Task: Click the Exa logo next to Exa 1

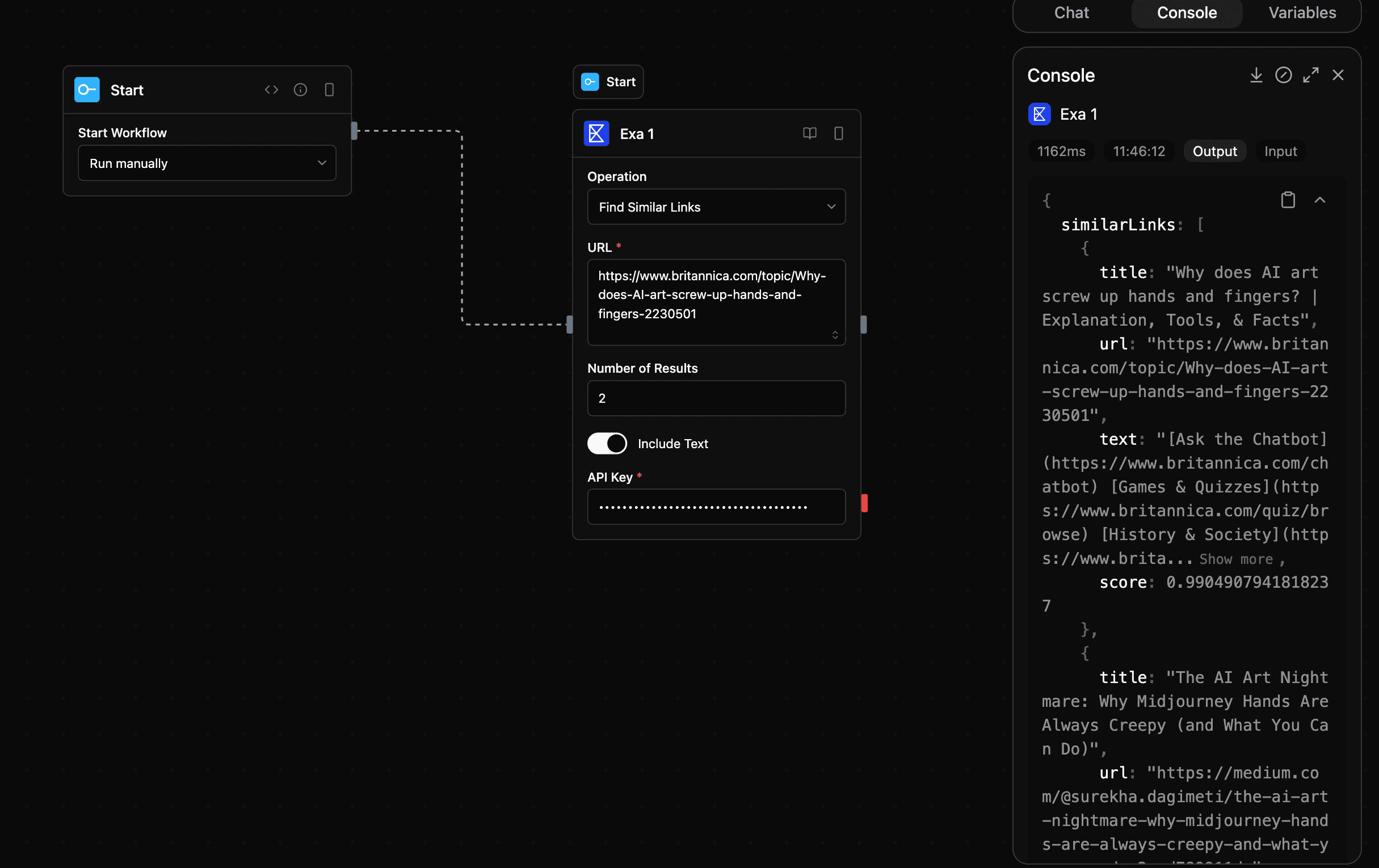Action: click(1040, 114)
